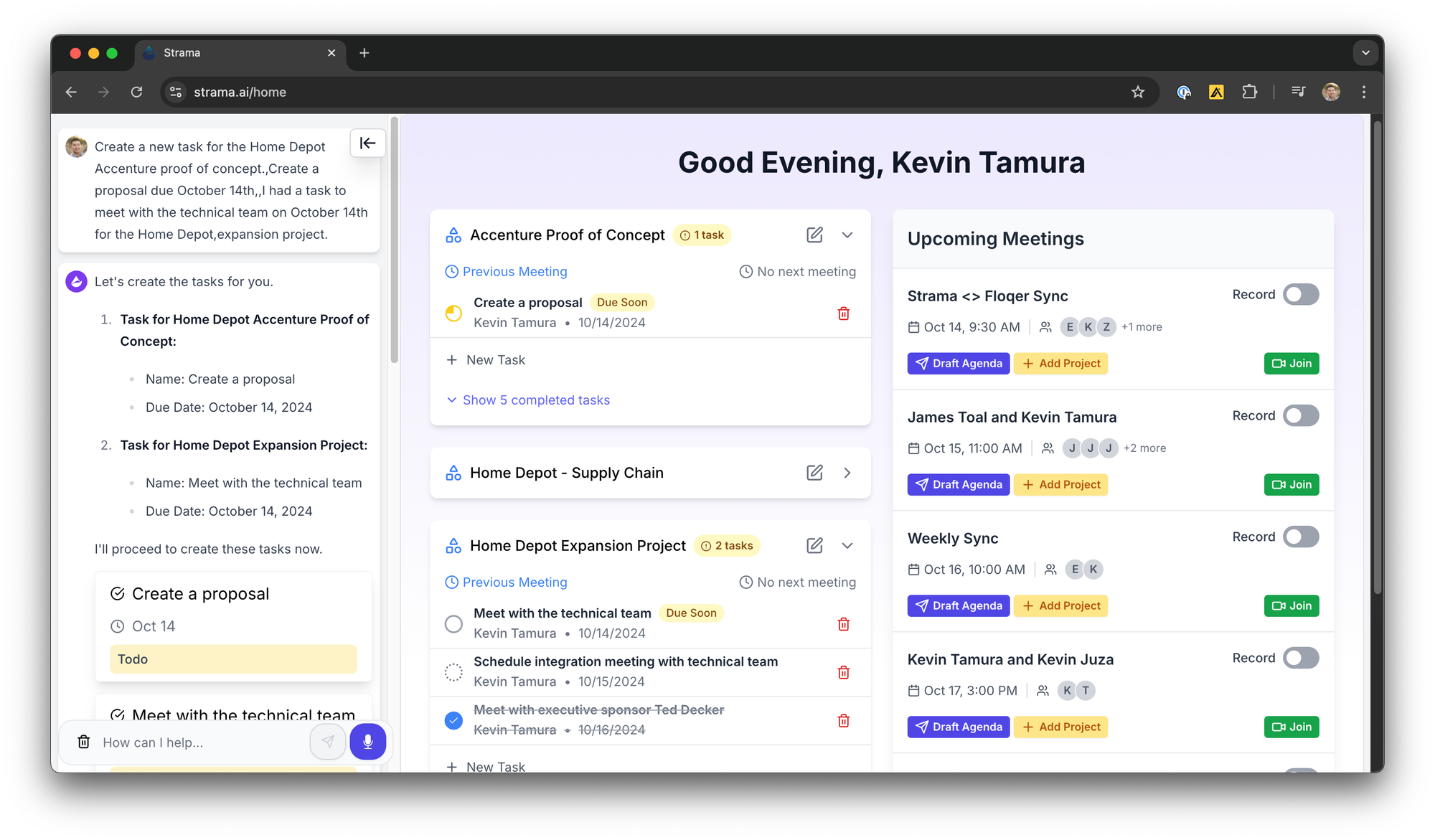Image resolution: width=1435 pixels, height=840 pixels.
Task: Open edit for Home Depot Supply Chain
Action: click(814, 473)
